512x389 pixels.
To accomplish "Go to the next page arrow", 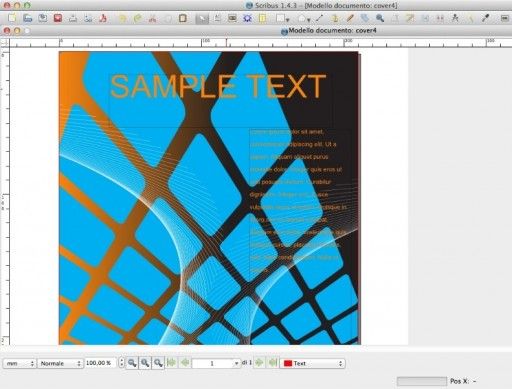I will coord(259,363).
